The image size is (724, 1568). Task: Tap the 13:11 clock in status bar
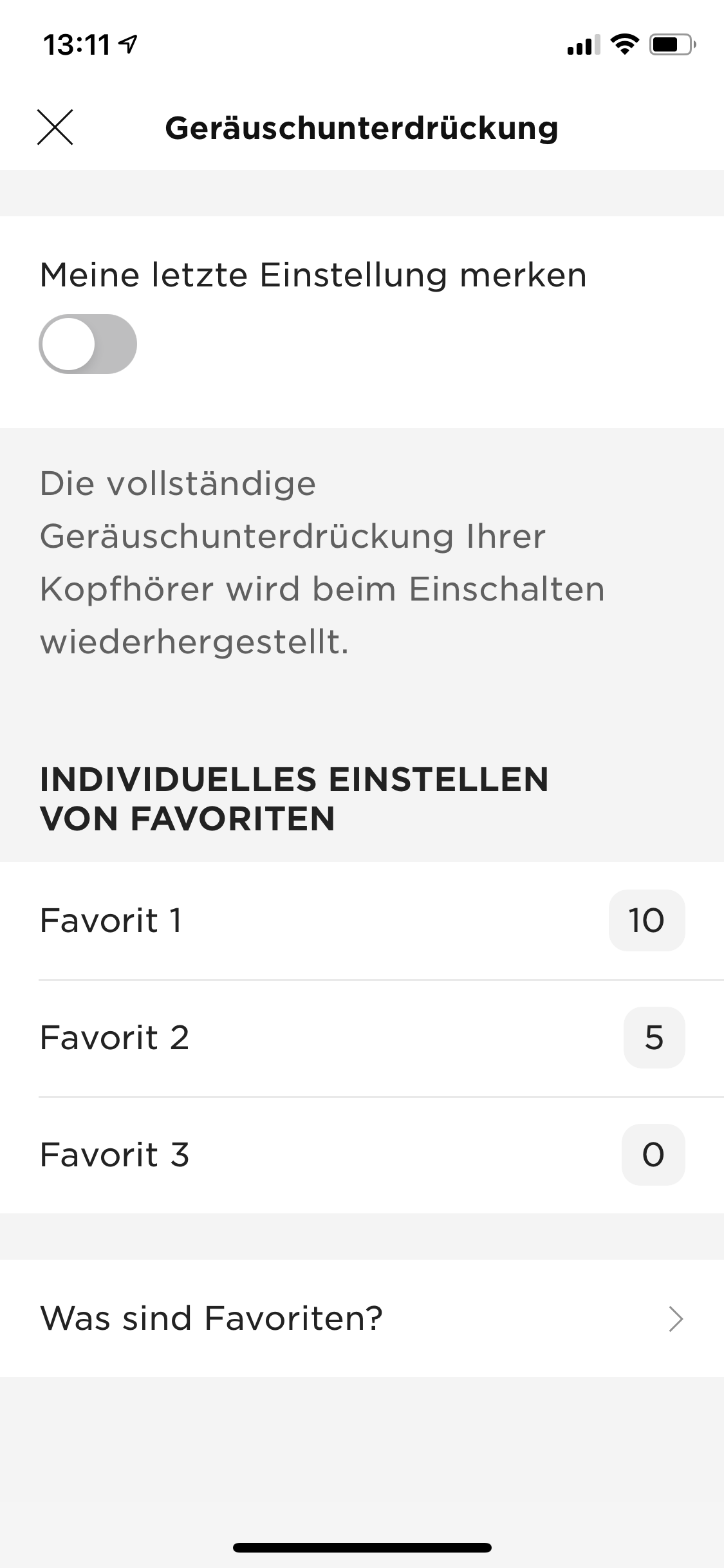pos(77,45)
